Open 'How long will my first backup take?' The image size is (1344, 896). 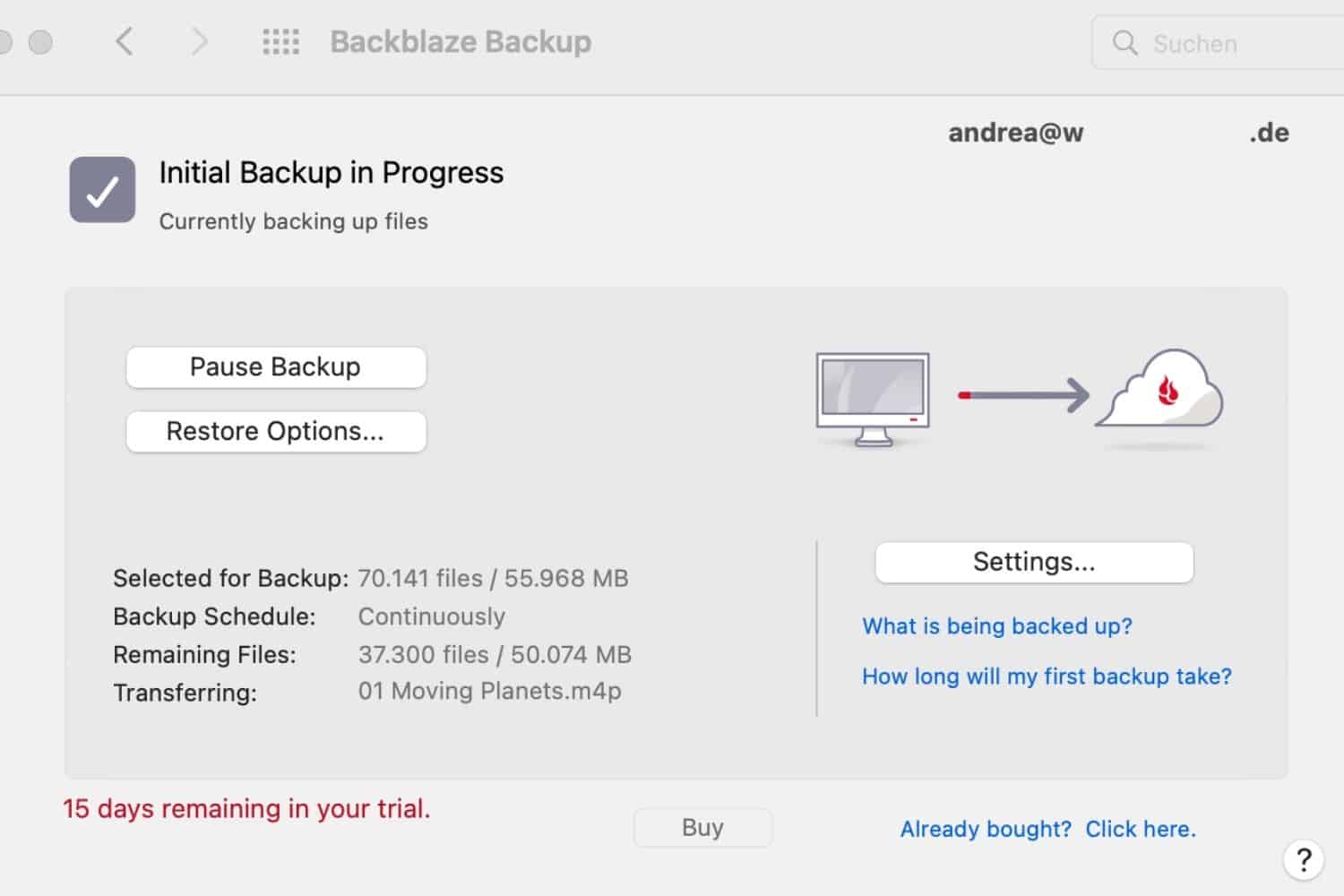[x=1047, y=676]
